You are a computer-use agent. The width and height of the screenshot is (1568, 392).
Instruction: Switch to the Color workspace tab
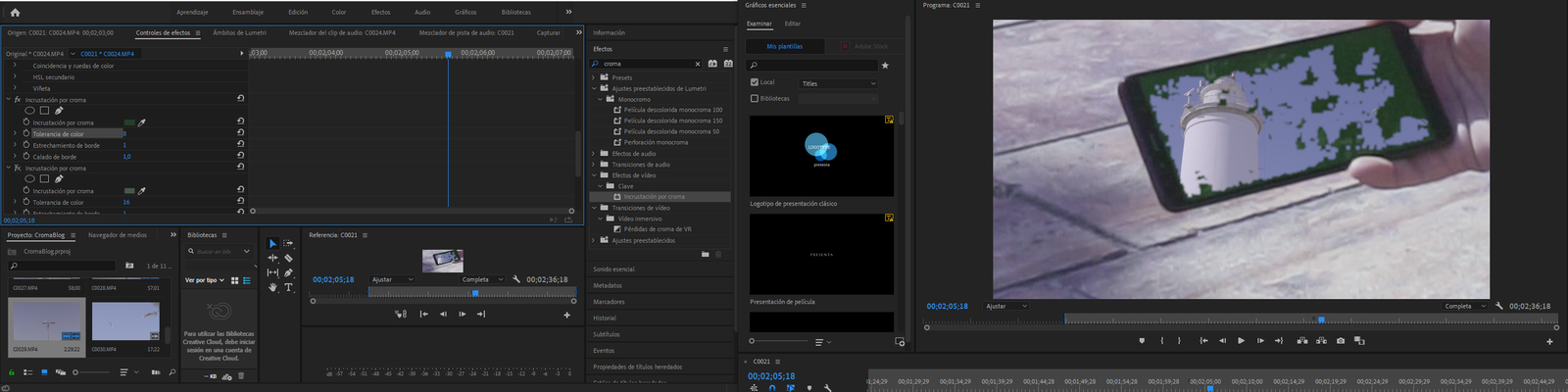coord(338,13)
